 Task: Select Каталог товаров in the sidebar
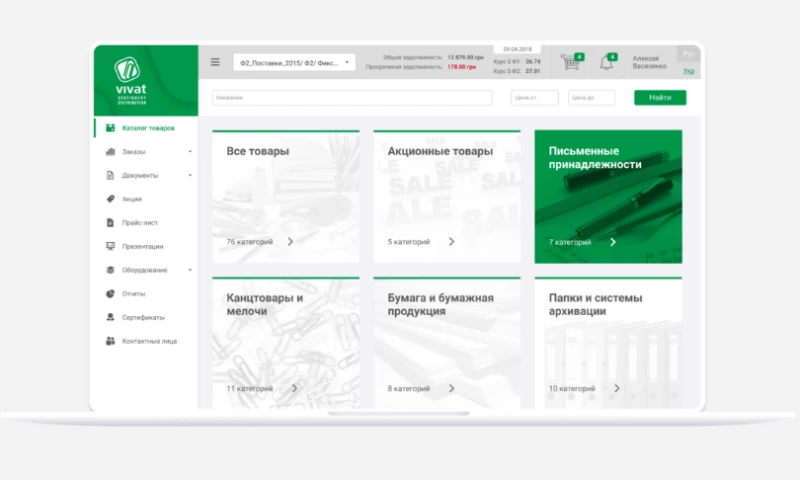[148, 128]
